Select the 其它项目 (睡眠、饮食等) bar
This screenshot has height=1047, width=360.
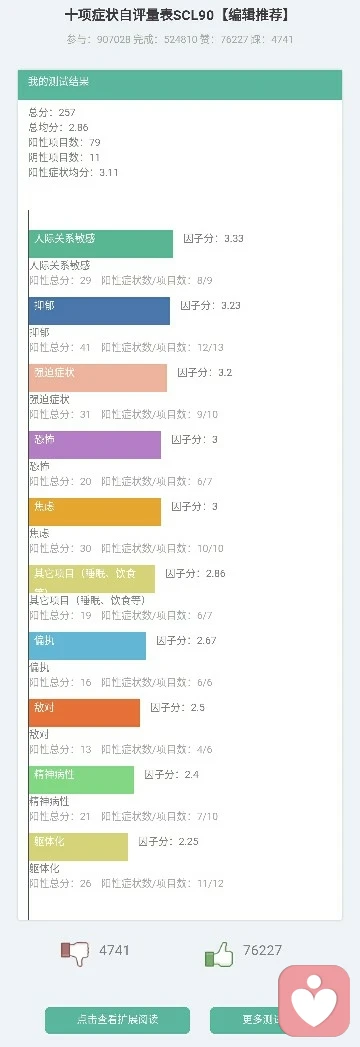[92, 579]
